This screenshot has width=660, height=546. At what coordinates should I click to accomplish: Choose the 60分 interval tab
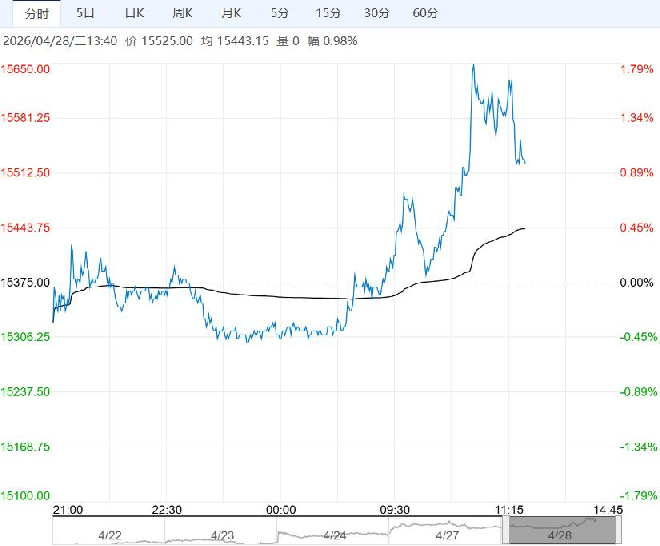tap(425, 13)
